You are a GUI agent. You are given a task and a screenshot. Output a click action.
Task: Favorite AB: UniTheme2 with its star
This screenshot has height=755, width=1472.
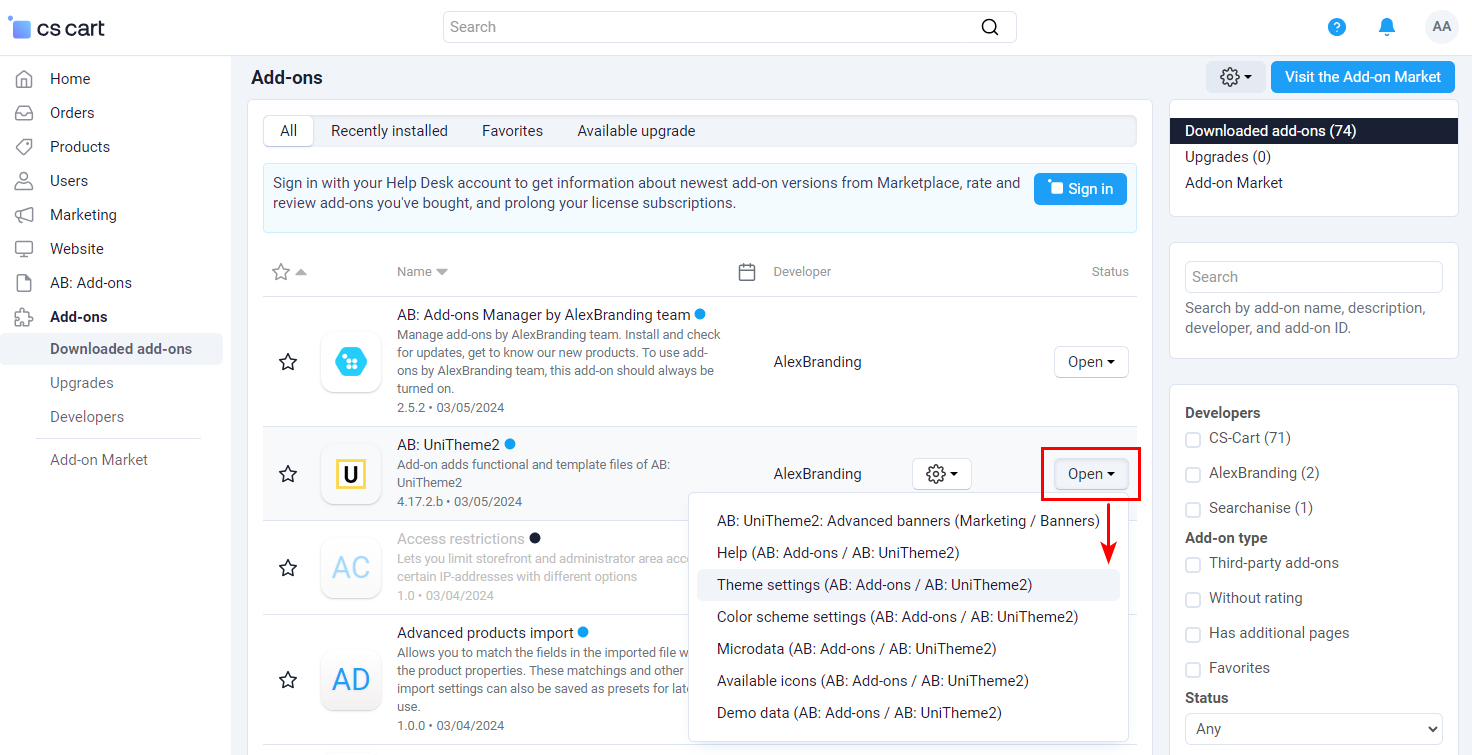288,474
